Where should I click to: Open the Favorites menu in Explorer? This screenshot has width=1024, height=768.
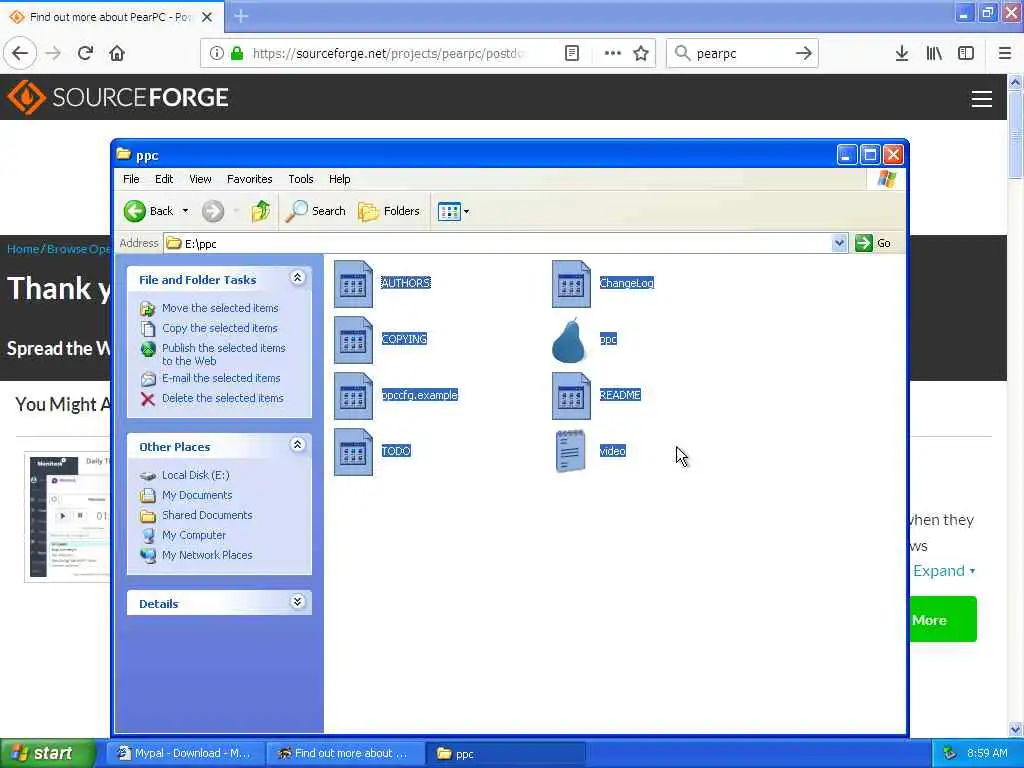(249, 179)
